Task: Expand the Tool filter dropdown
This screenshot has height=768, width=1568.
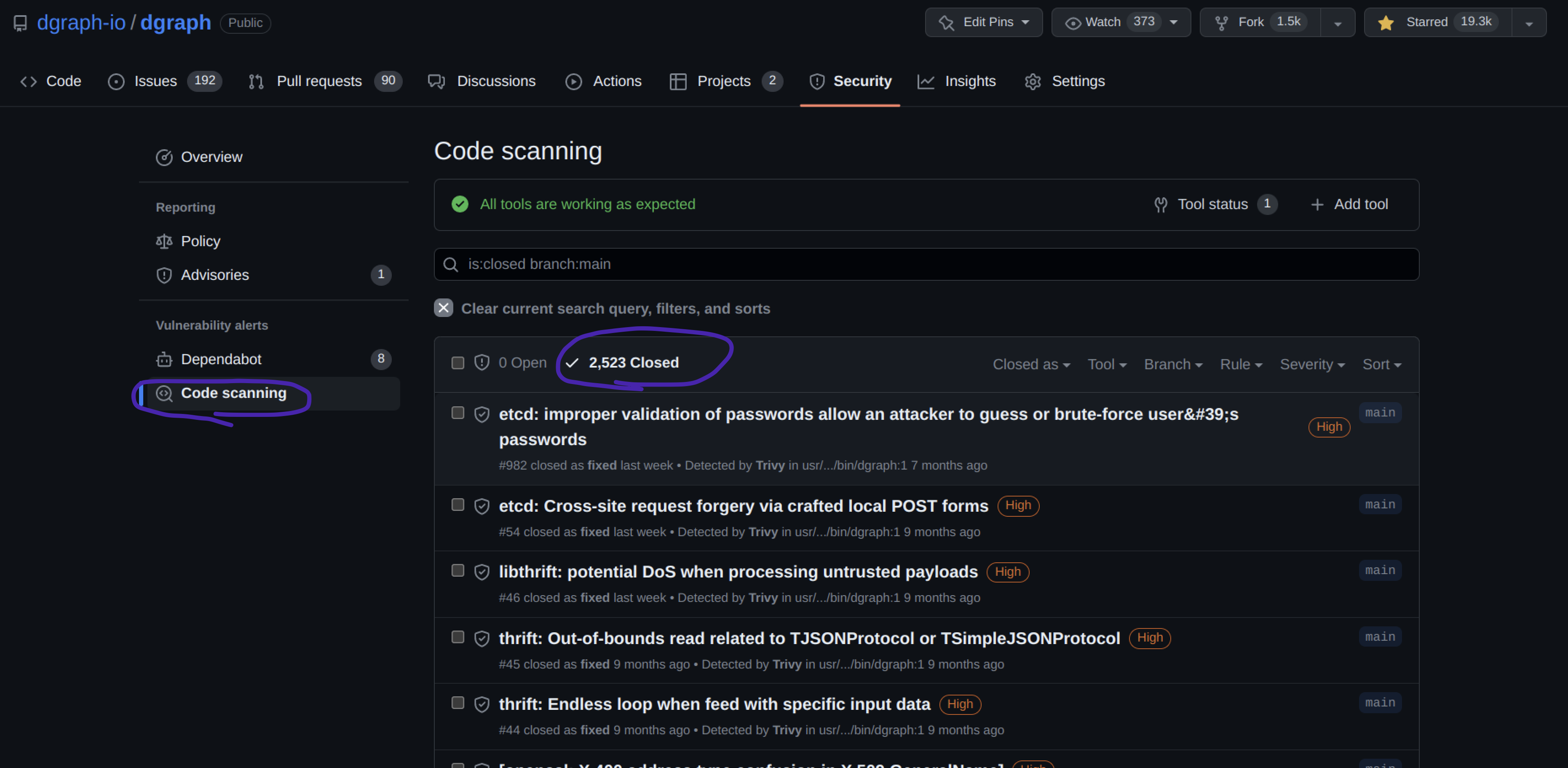Action: tap(1107, 365)
